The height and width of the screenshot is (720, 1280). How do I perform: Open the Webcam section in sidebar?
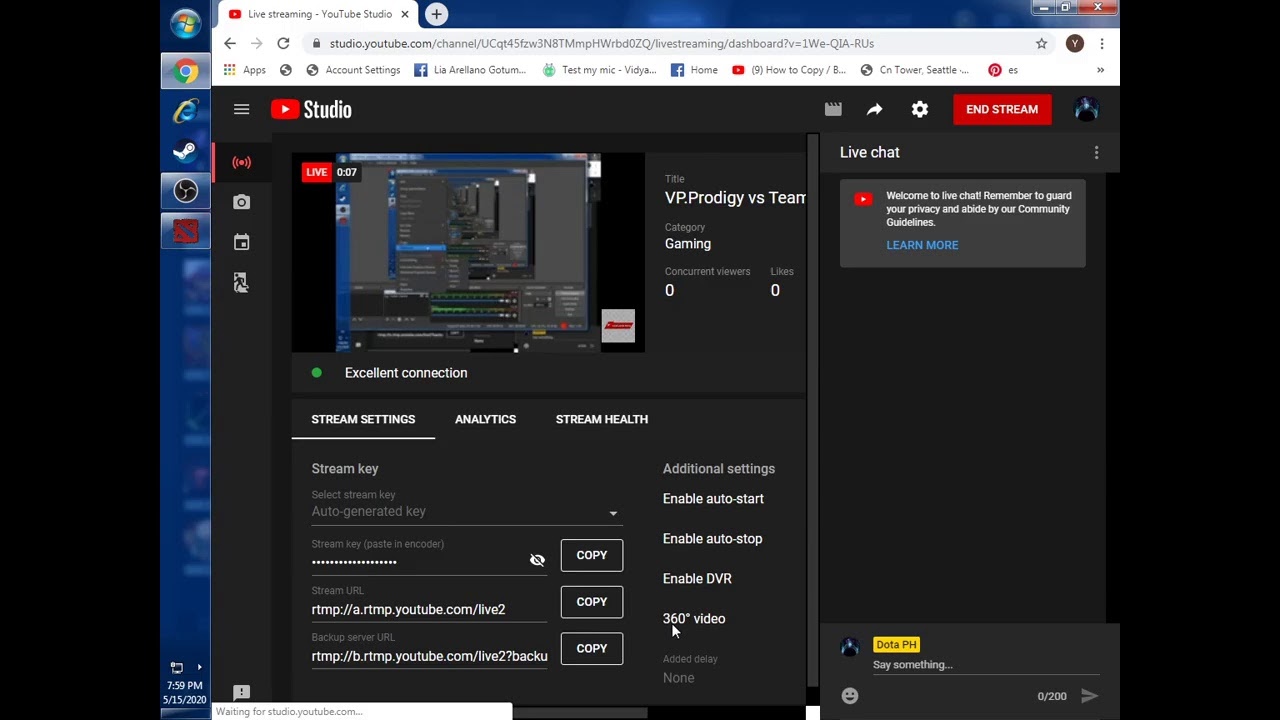(241, 202)
